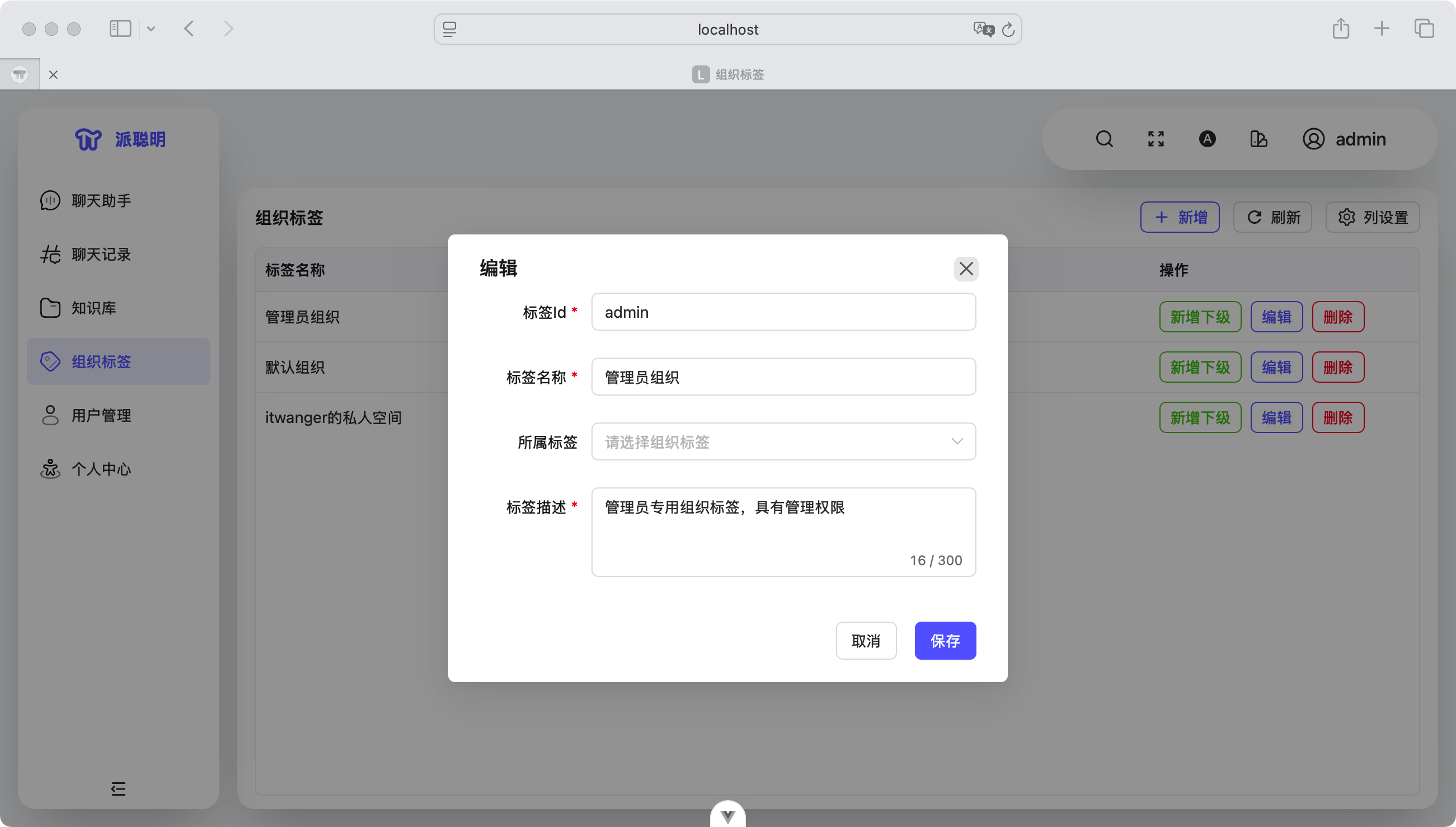Click the Safari share icon

[1341, 29]
